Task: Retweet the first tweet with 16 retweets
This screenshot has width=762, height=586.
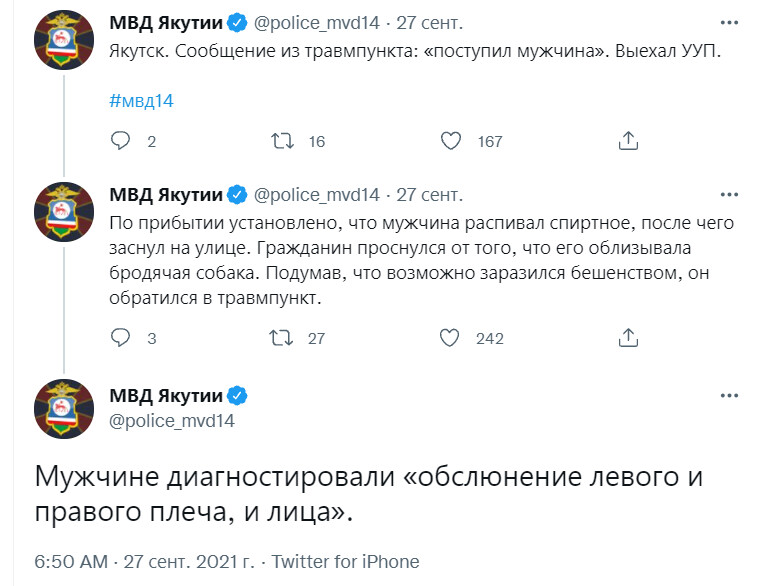Action: pyautogui.click(x=282, y=141)
